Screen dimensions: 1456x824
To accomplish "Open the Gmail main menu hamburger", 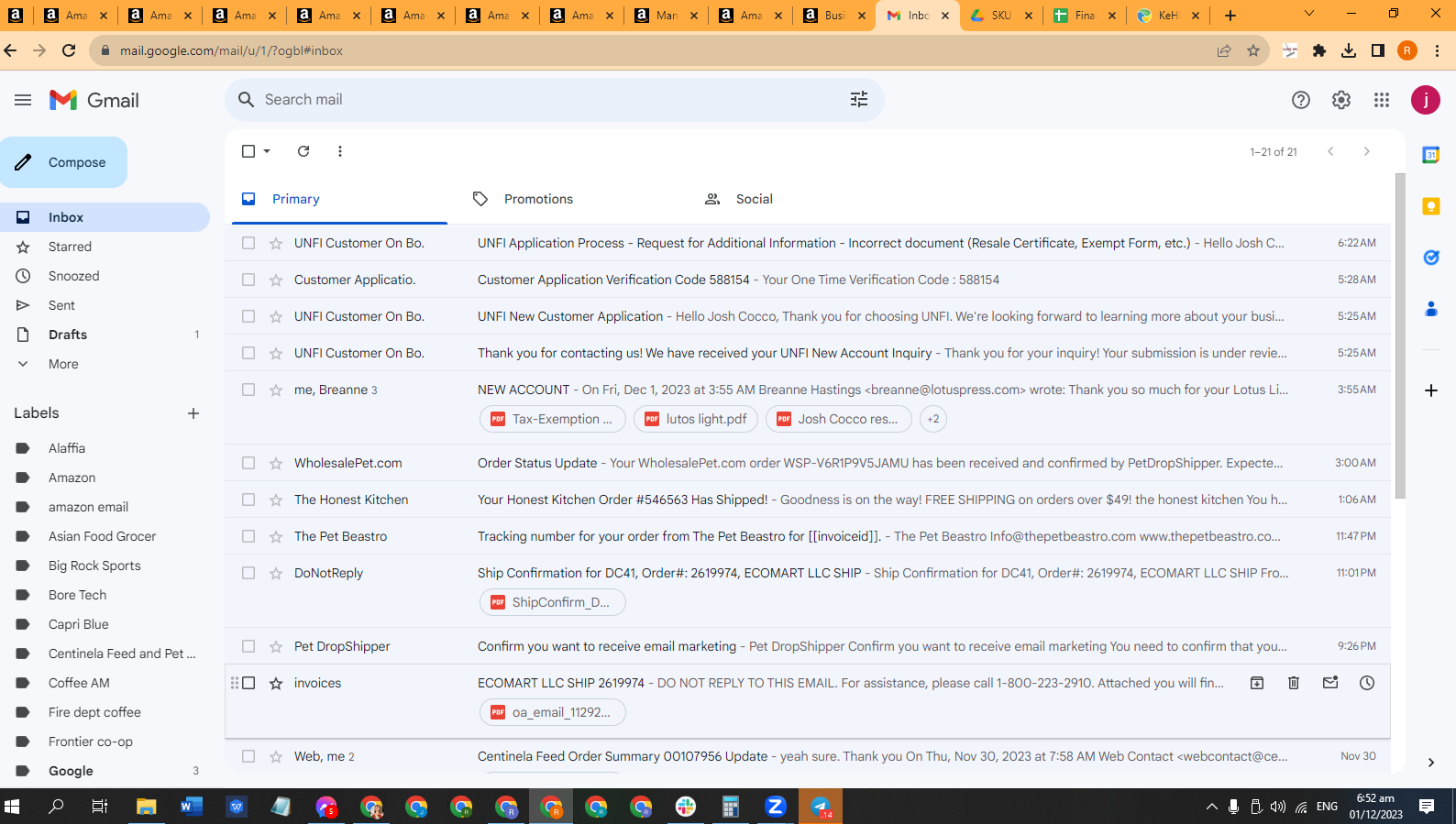I will coord(23,100).
